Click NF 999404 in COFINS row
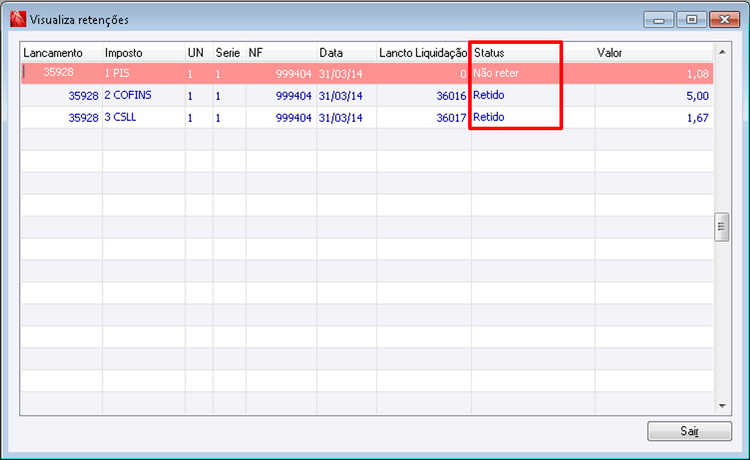This screenshot has height=460, width=750. click(x=281, y=96)
